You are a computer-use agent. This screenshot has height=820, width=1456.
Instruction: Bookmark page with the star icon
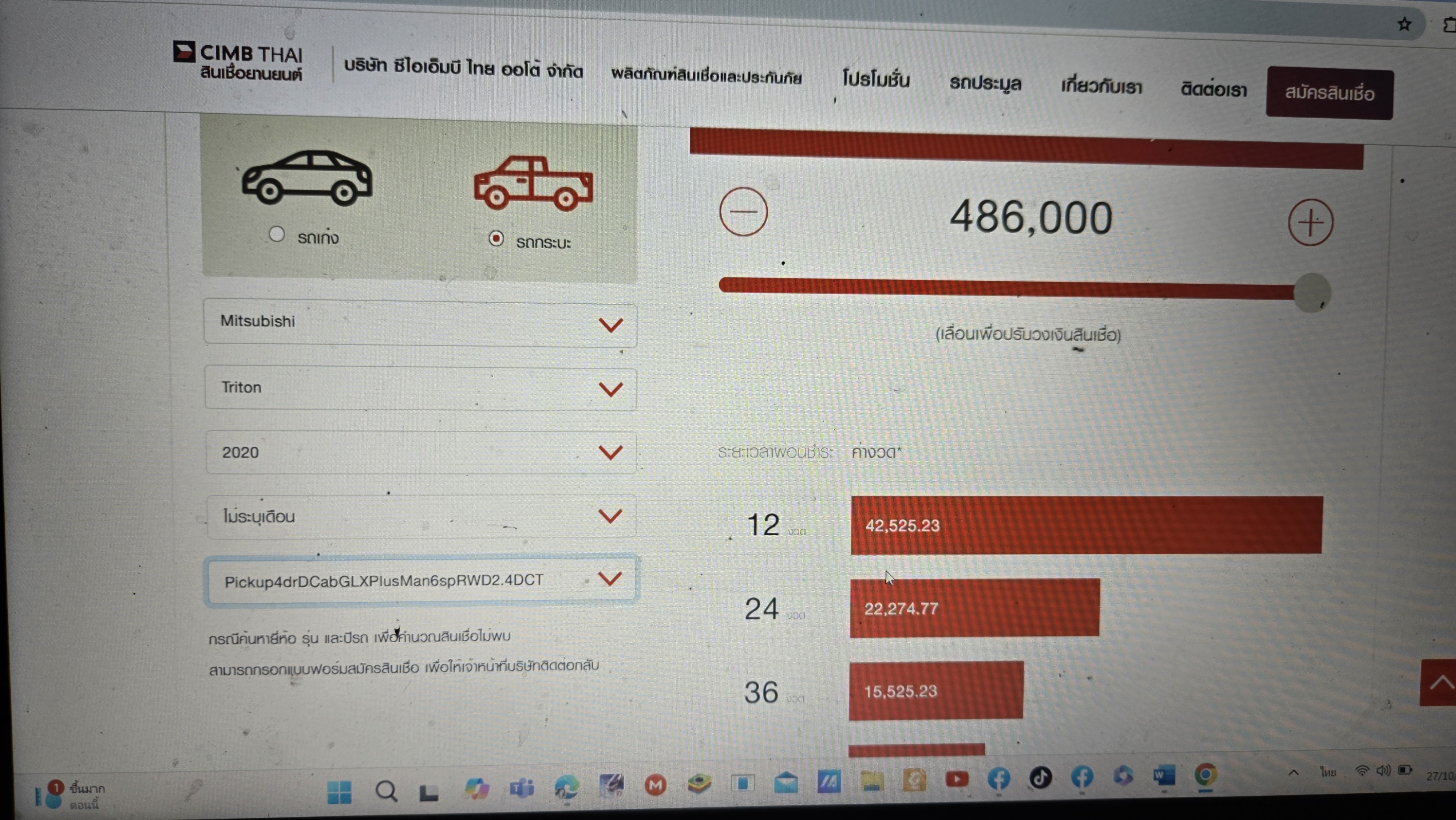(1404, 24)
